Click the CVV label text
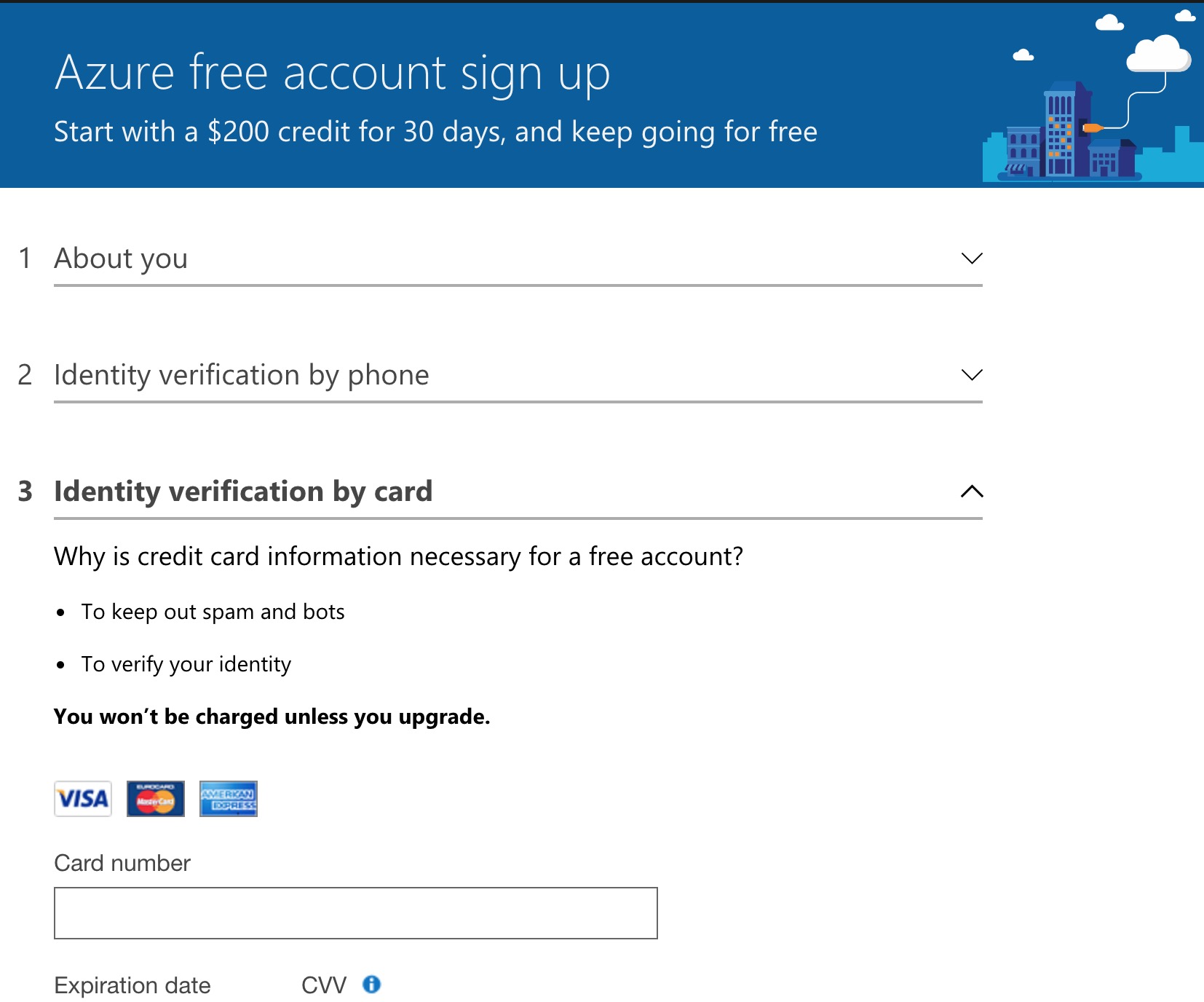The image size is (1204, 1002). tap(324, 985)
